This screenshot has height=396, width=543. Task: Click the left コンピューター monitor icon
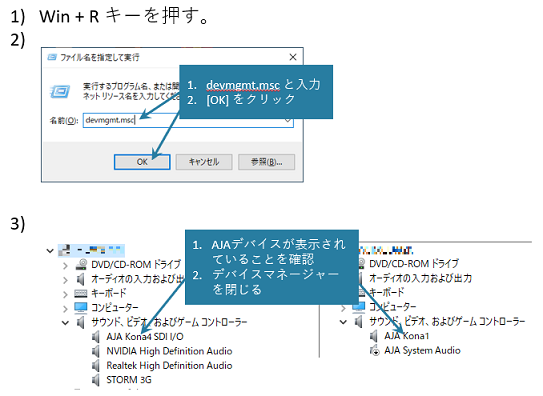tap(81, 308)
